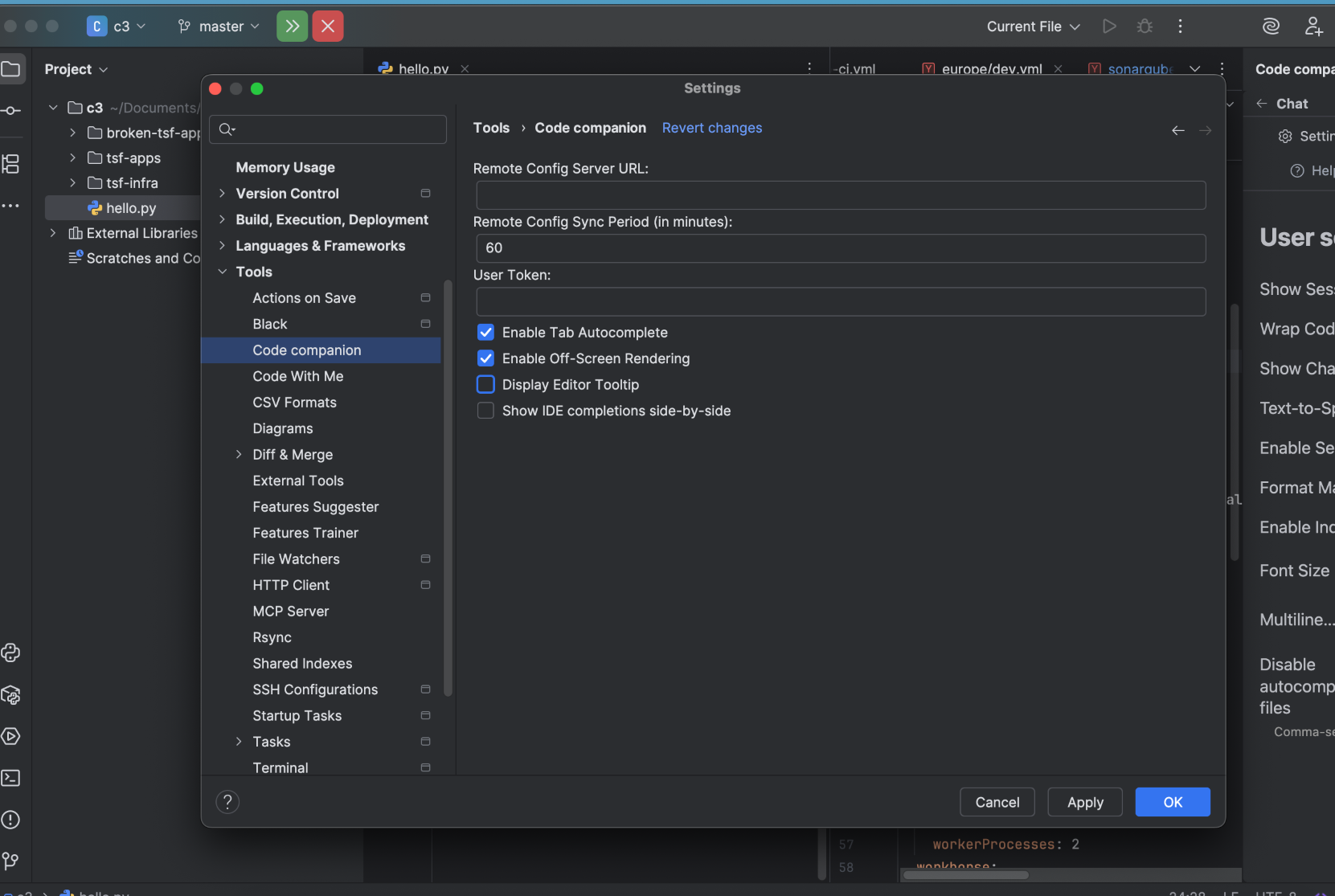Open the Python Packages icon
This screenshot has height=896, width=1335.
[x=11, y=695]
